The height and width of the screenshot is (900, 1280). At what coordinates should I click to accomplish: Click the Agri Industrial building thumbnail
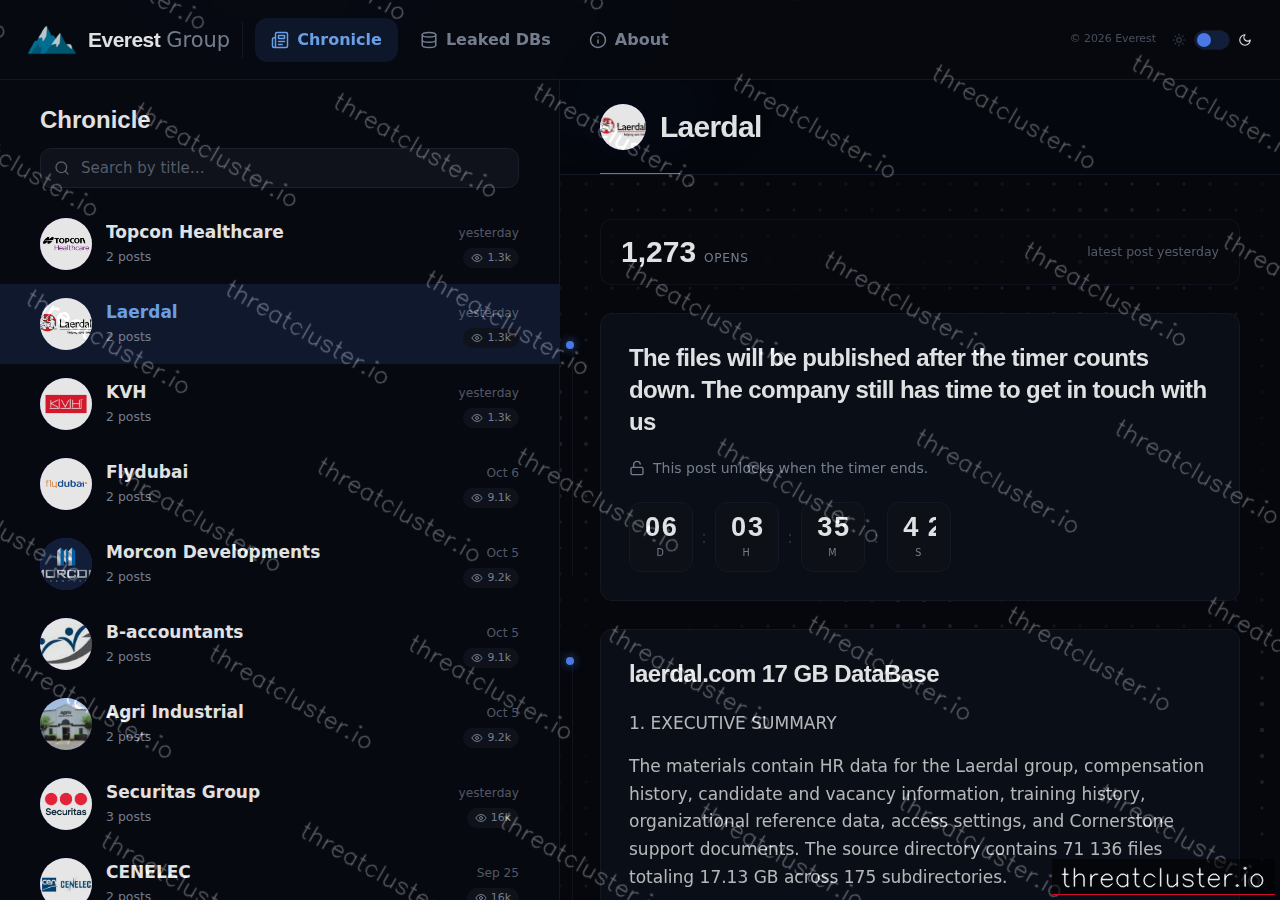[66, 724]
